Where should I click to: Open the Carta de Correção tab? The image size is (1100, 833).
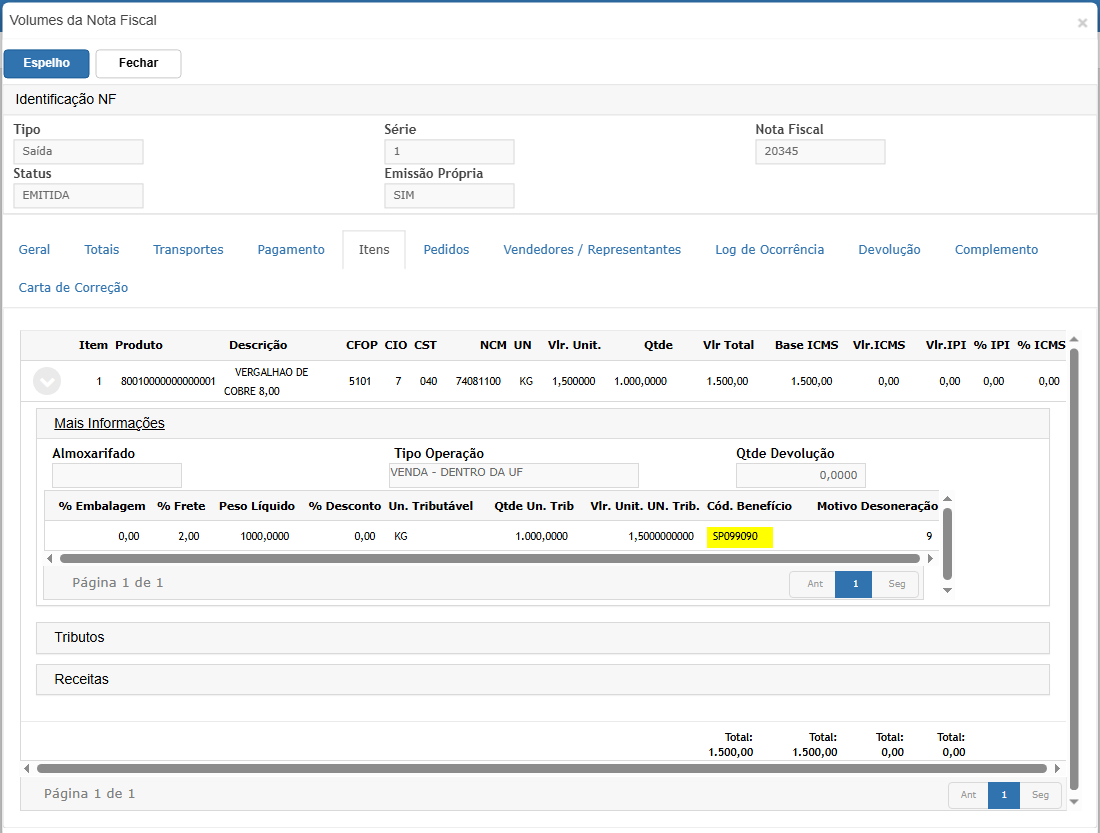point(73,288)
